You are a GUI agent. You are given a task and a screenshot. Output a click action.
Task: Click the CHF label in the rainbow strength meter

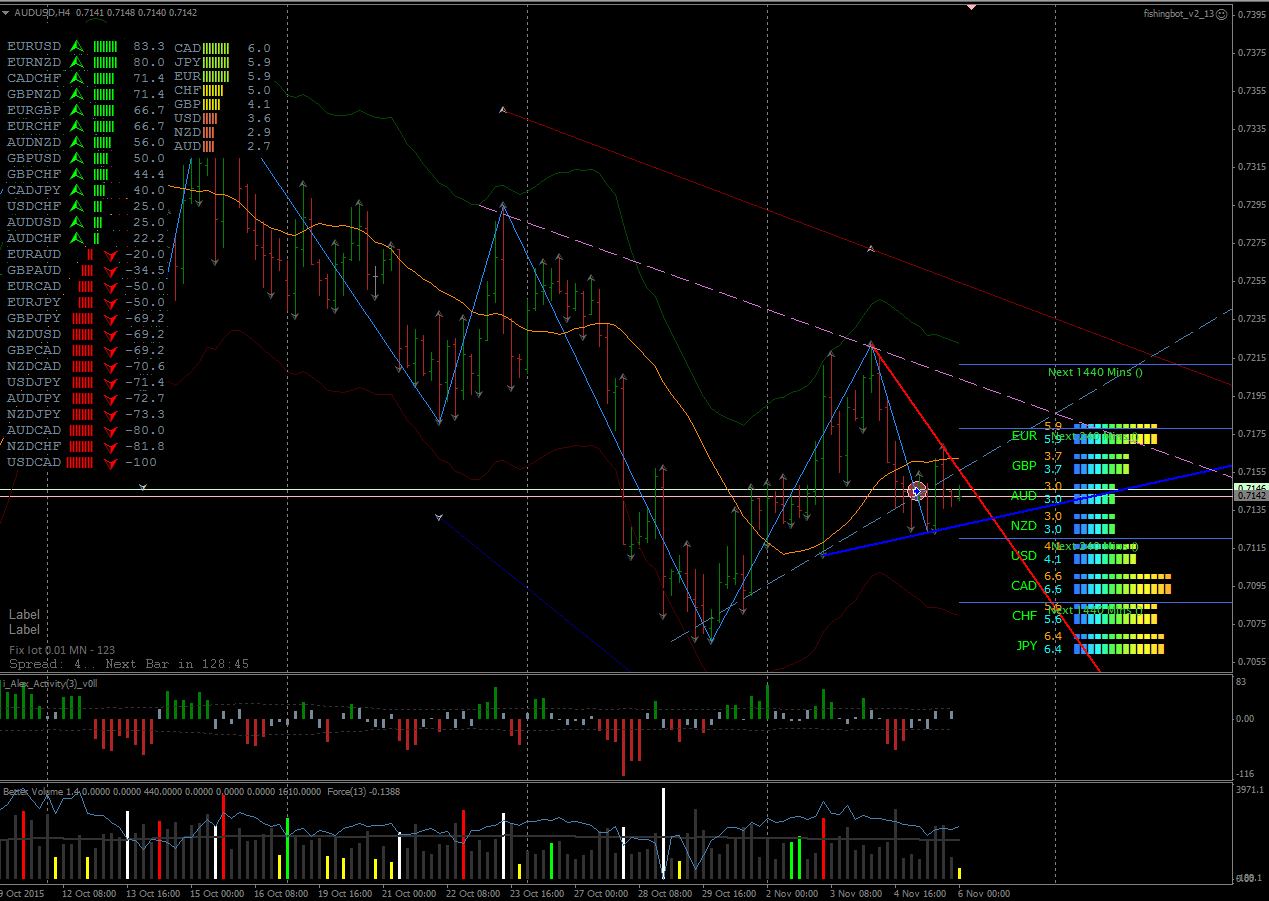(1024, 615)
